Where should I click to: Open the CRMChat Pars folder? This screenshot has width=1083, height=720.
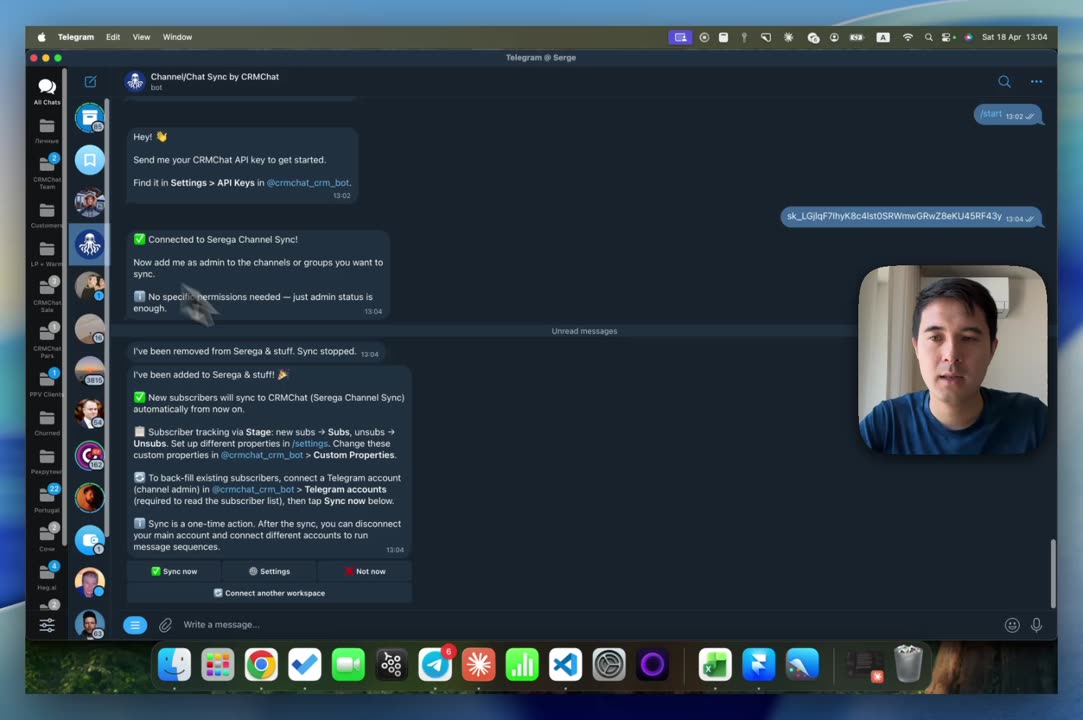47,340
